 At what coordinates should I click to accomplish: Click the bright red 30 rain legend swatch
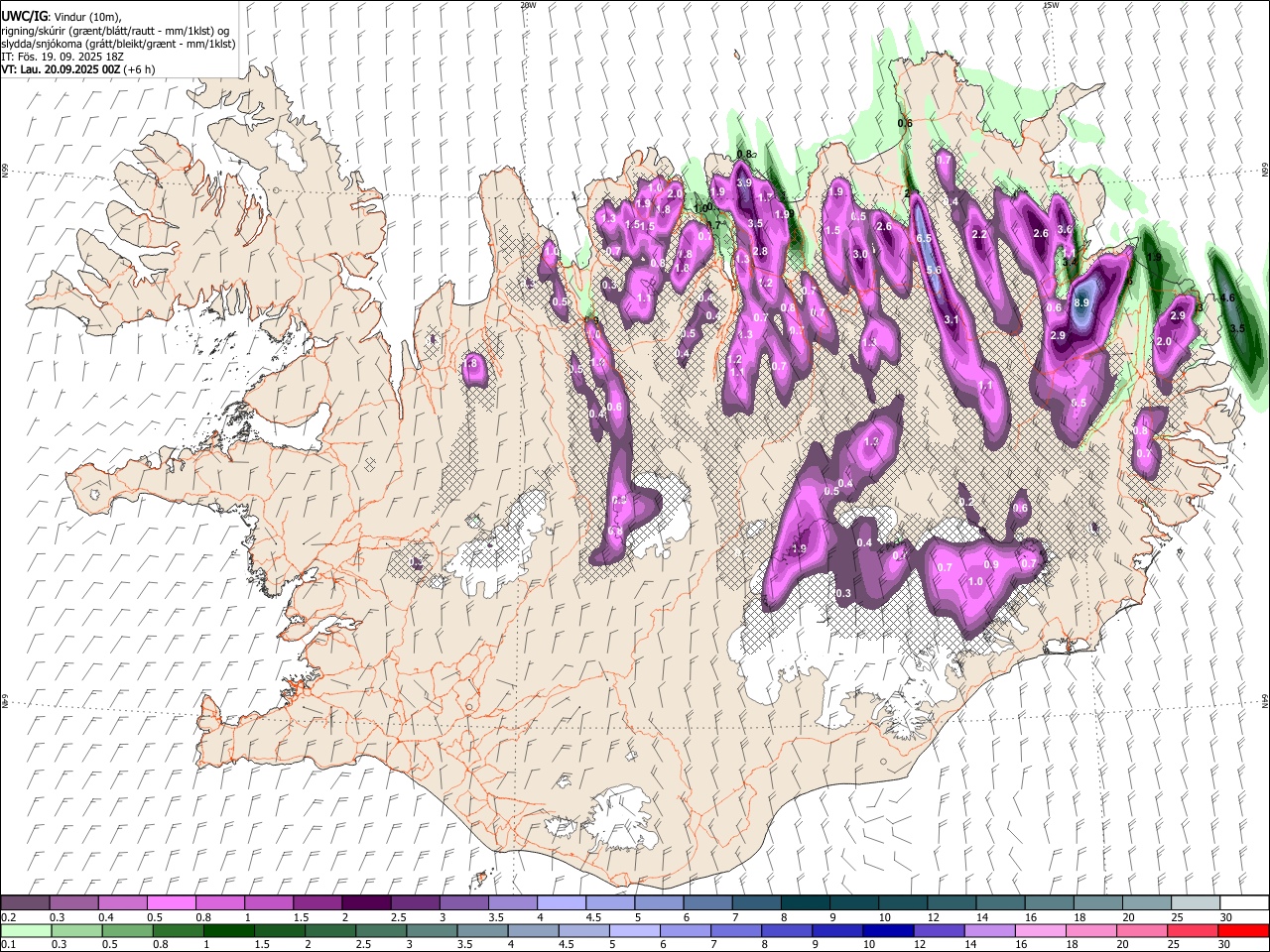(1243, 931)
